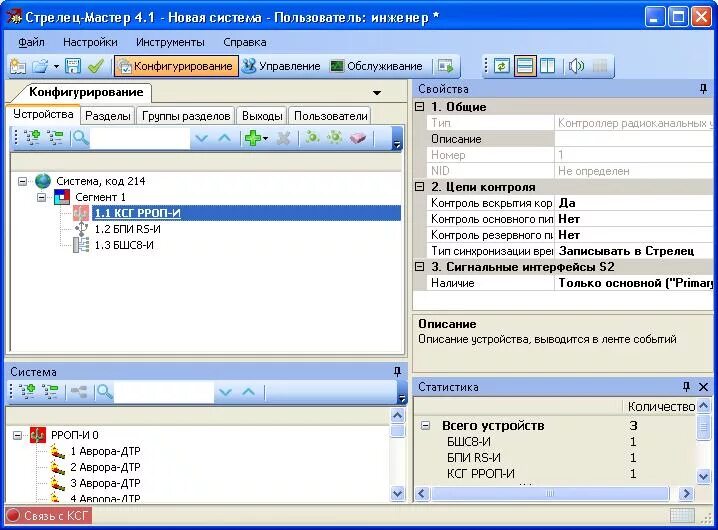Open the dropdown arrow next to green plus
718x530 pixels.
(x=266, y=138)
